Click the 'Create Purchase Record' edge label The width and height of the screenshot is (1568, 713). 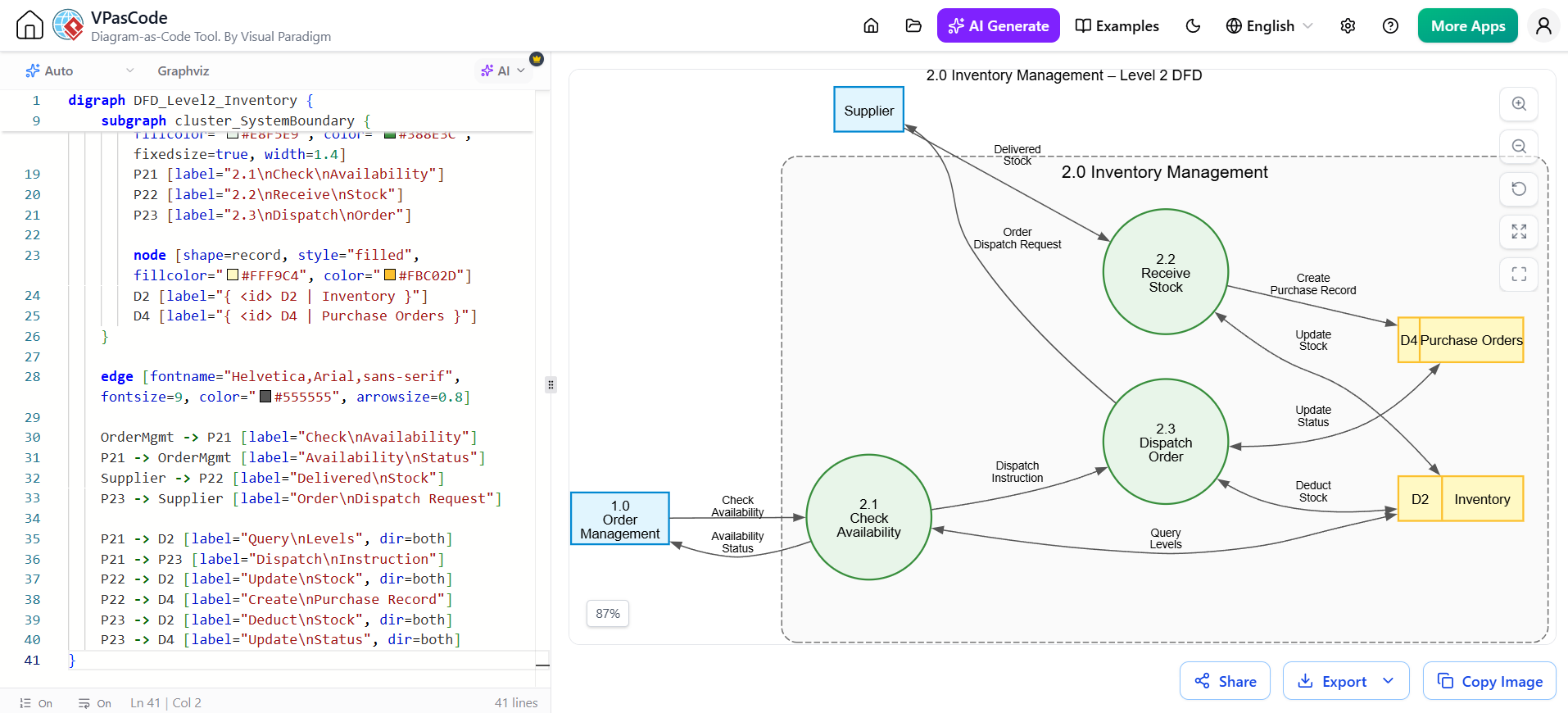(1312, 284)
